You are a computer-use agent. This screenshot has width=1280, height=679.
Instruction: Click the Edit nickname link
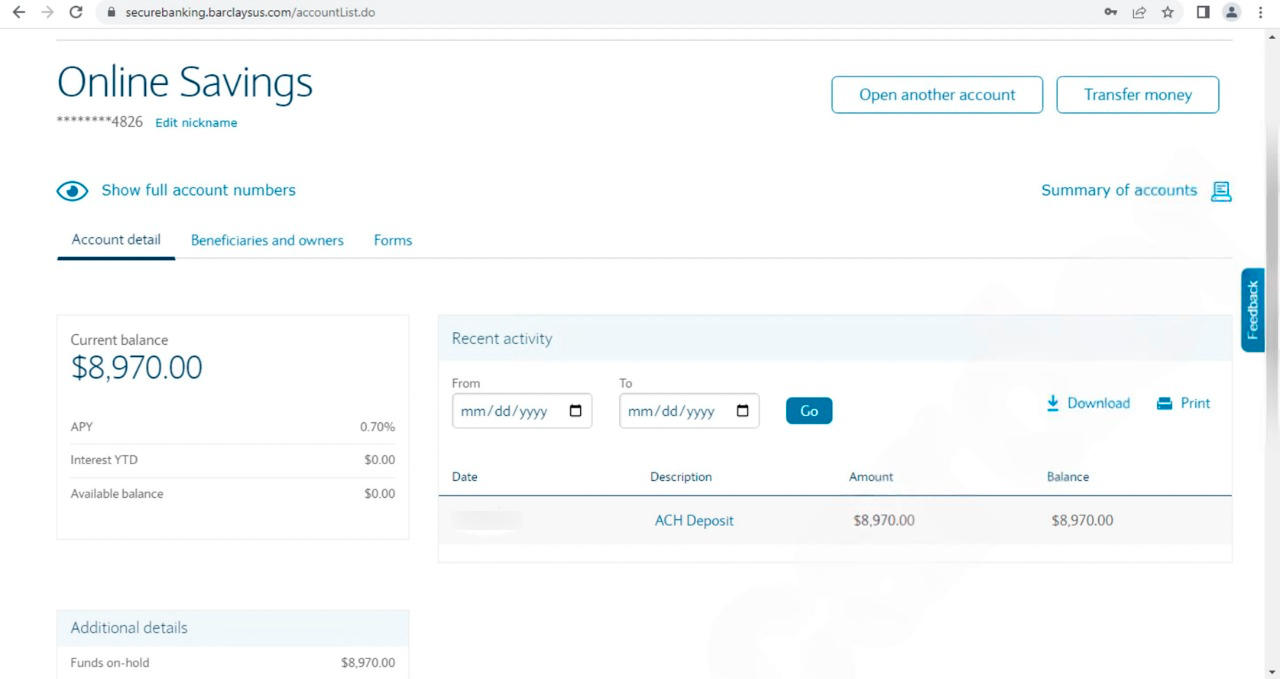[196, 123]
